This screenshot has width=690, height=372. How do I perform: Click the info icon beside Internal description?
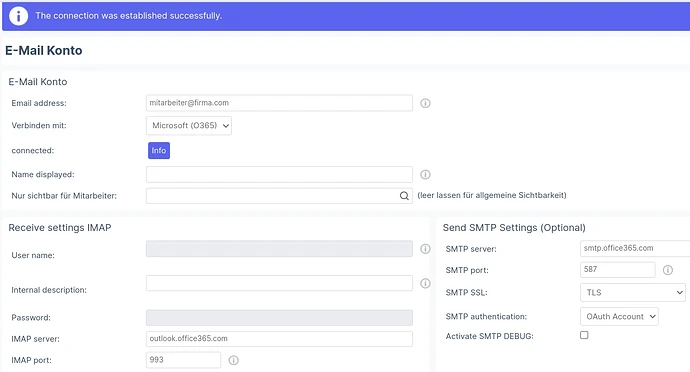coord(425,283)
